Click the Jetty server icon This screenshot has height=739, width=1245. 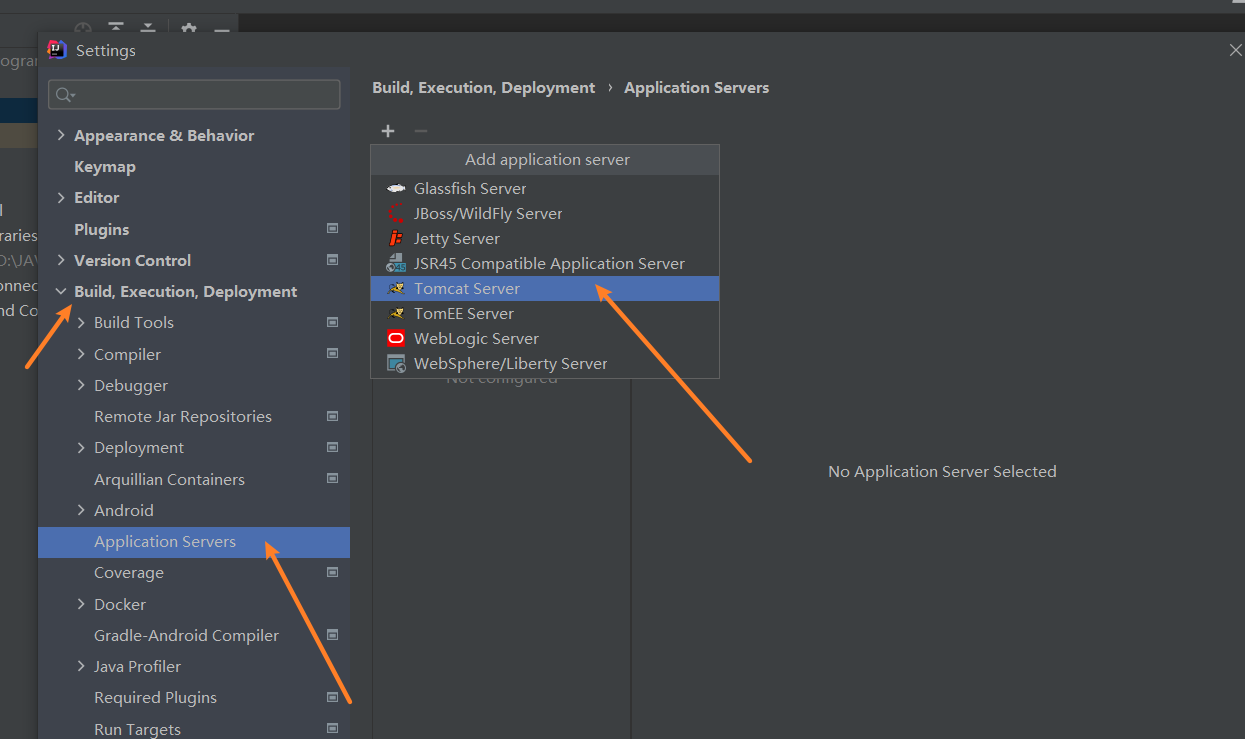[397, 238]
